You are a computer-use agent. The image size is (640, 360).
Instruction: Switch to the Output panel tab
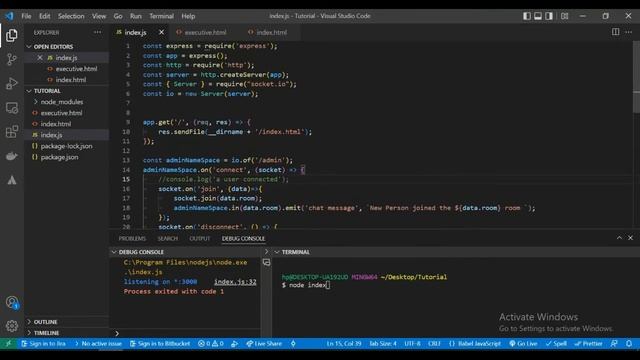(200, 238)
